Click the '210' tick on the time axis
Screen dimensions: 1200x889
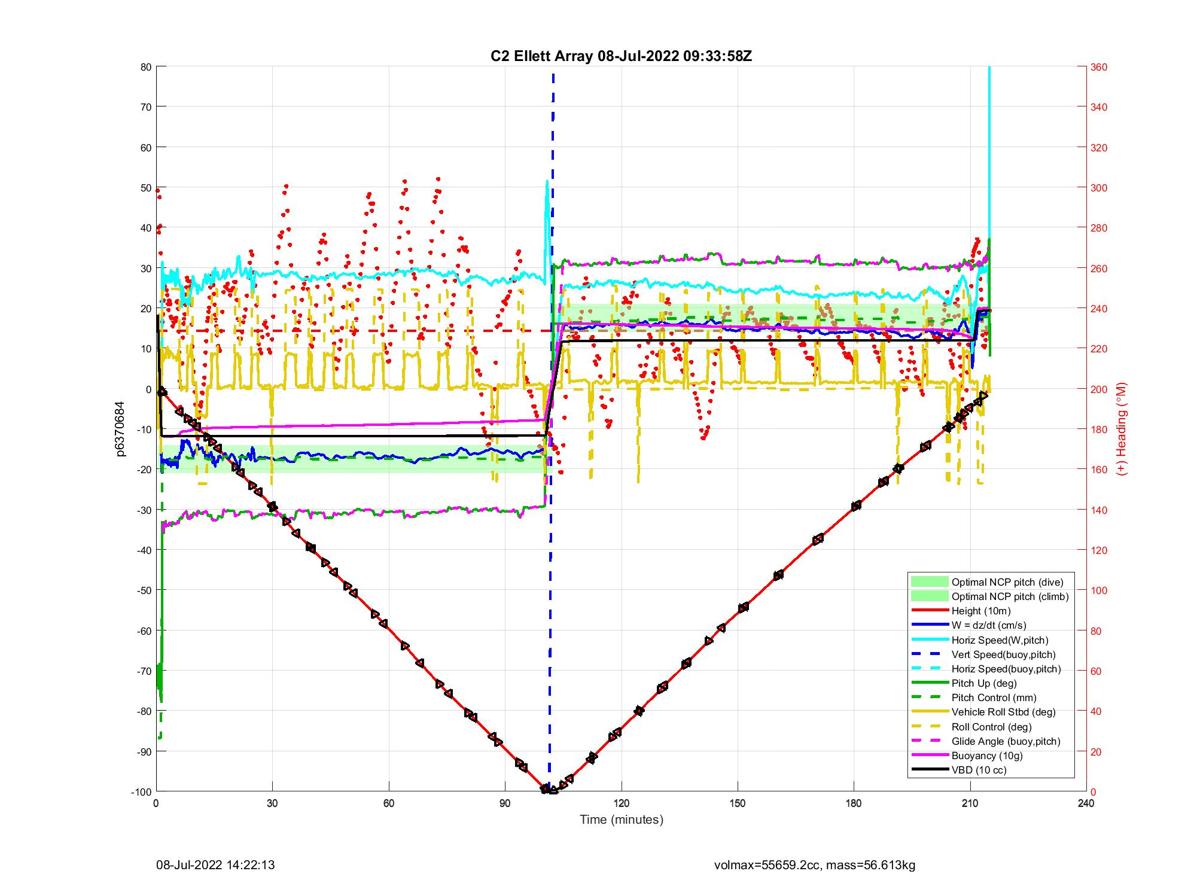[969, 802]
